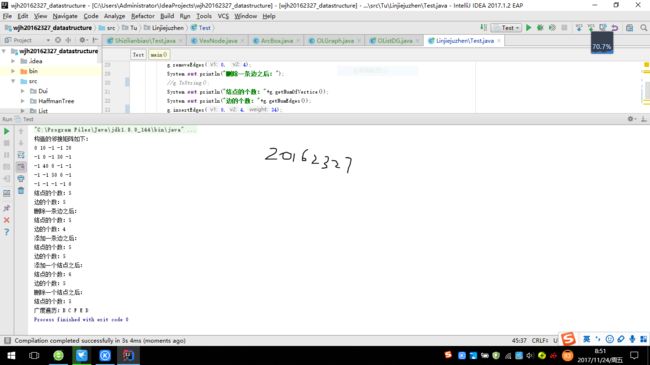Click the down stack trace arrow
Screen dimensions: 650x365
pyautogui.click(x=21, y=143)
